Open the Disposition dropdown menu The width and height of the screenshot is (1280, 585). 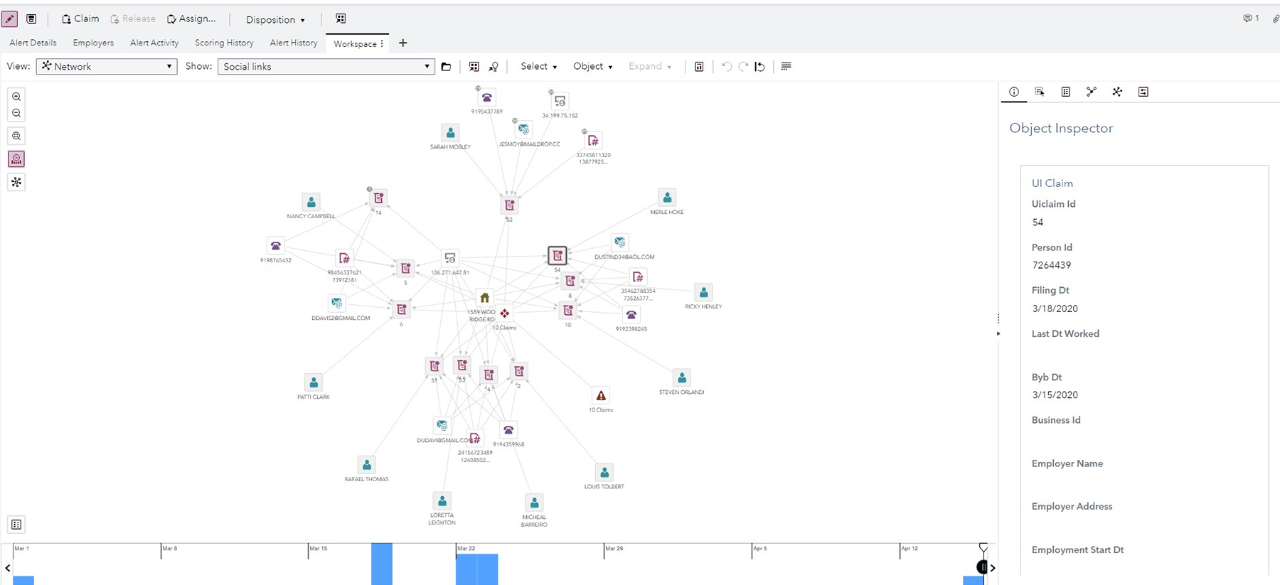click(x=276, y=18)
